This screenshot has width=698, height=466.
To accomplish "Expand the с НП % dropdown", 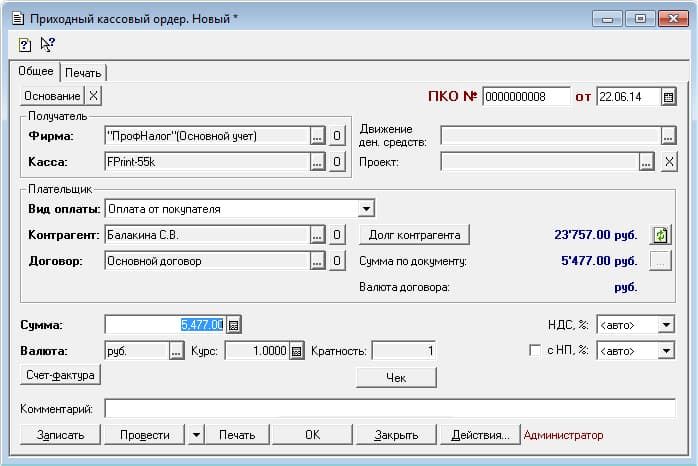I will [666, 351].
